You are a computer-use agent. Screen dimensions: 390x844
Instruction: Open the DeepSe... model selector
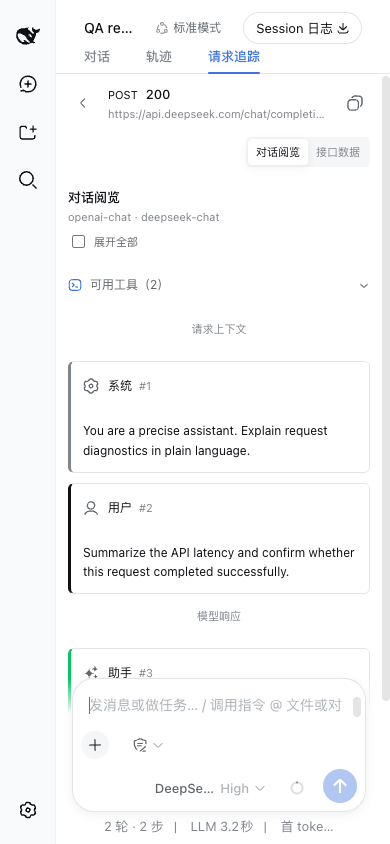tap(184, 789)
